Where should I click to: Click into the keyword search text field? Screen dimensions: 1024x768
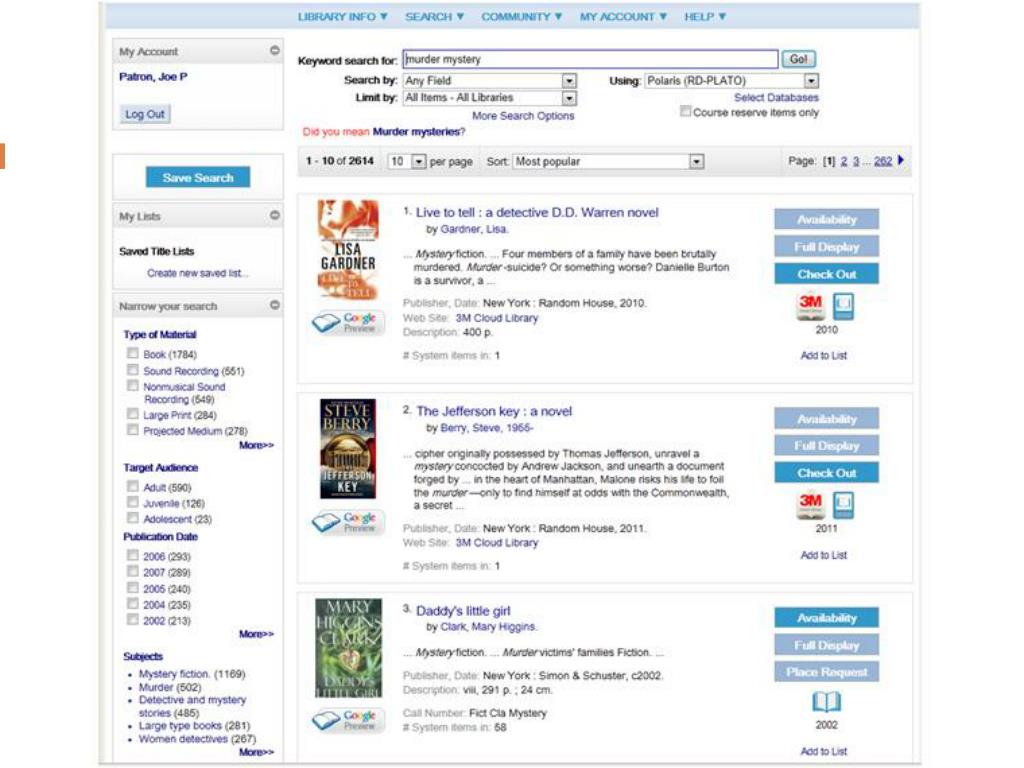(590, 60)
